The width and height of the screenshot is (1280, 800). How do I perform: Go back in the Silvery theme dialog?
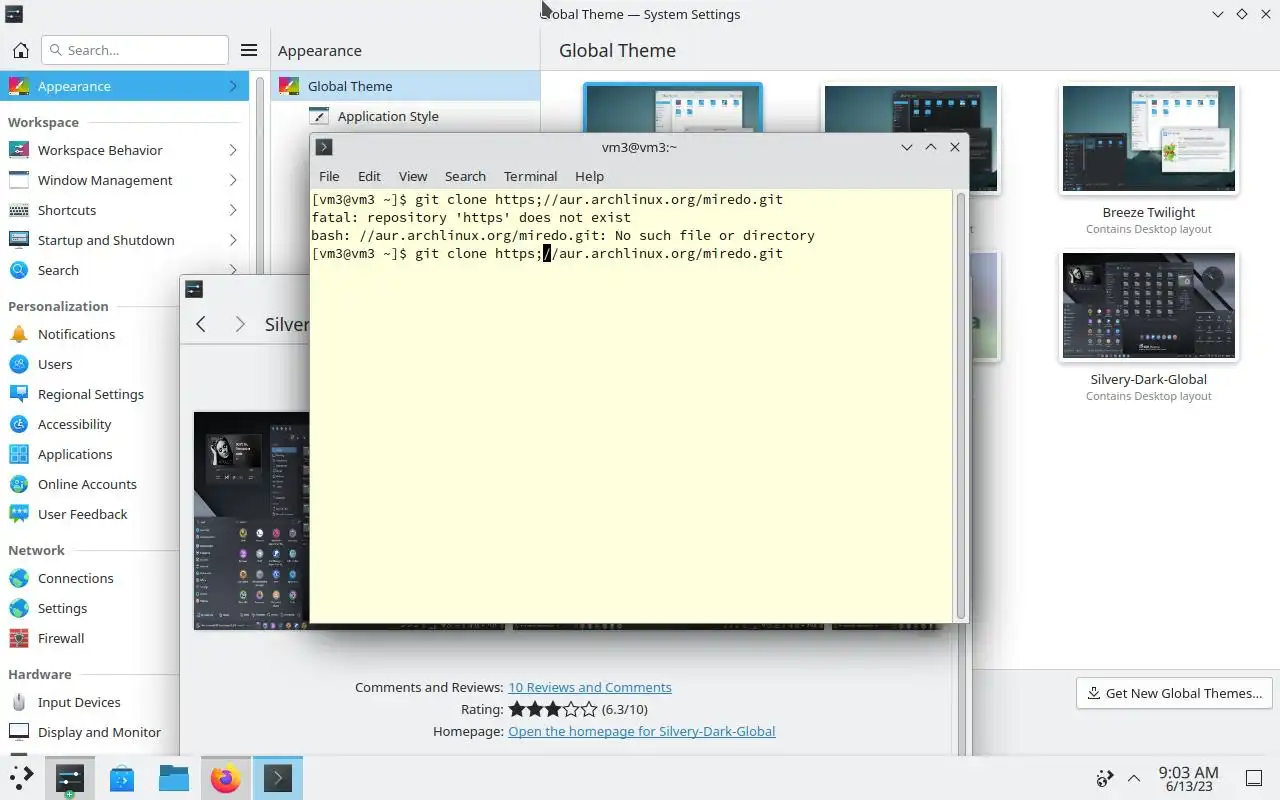201,324
